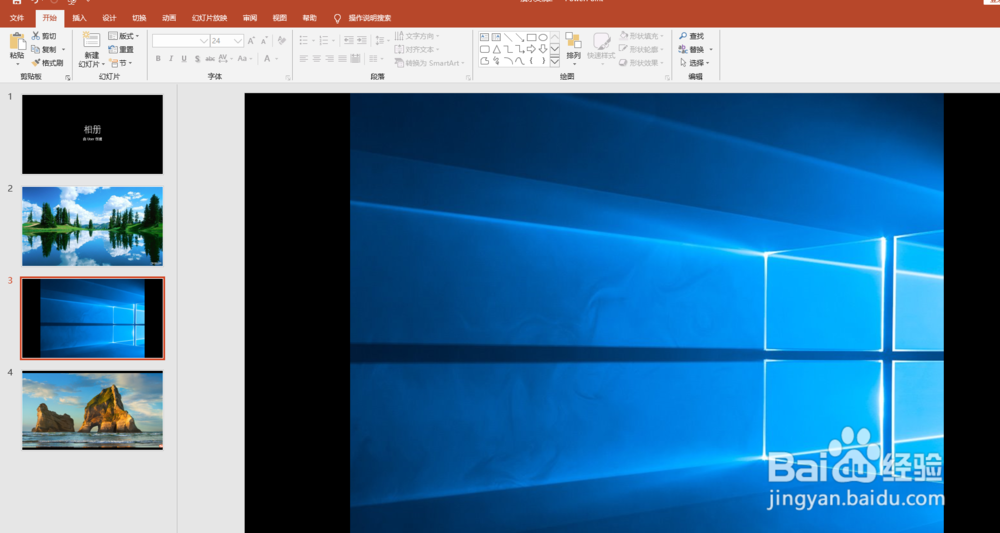Click the decrease indent icon
Screen dimensions: 1000x533
click(348, 40)
